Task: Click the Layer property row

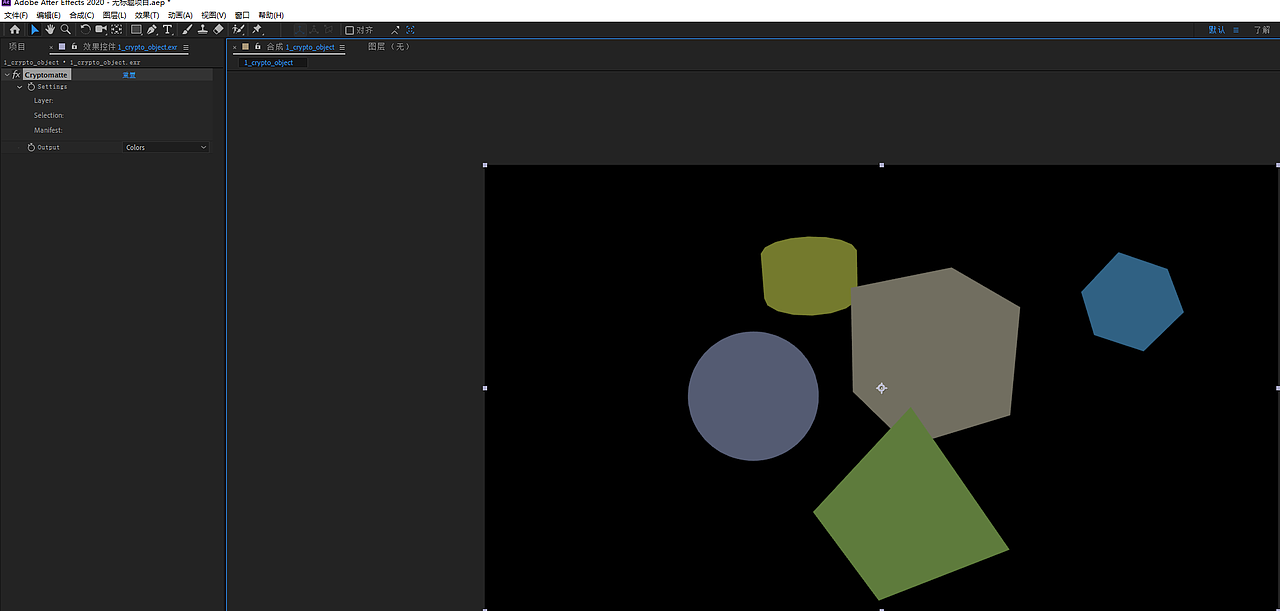Action: (x=106, y=101)
